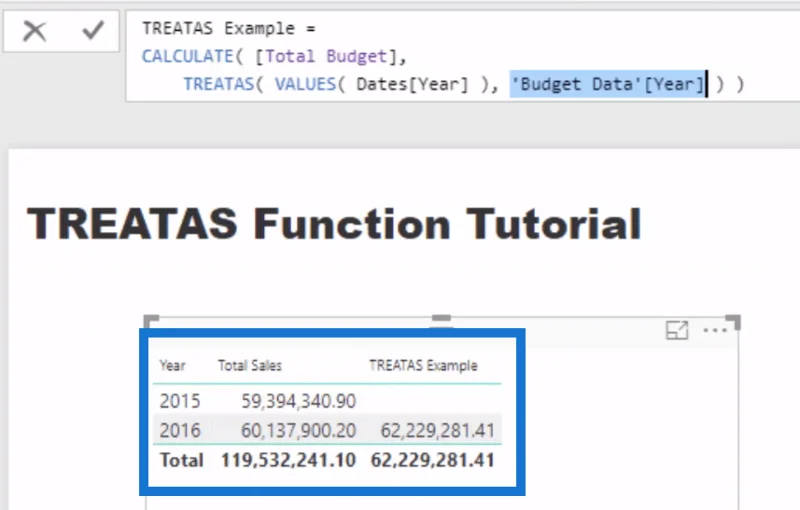Click the VALUES function in the formula
The height and width of the screenshot is (510, 800).
[305, 84]
